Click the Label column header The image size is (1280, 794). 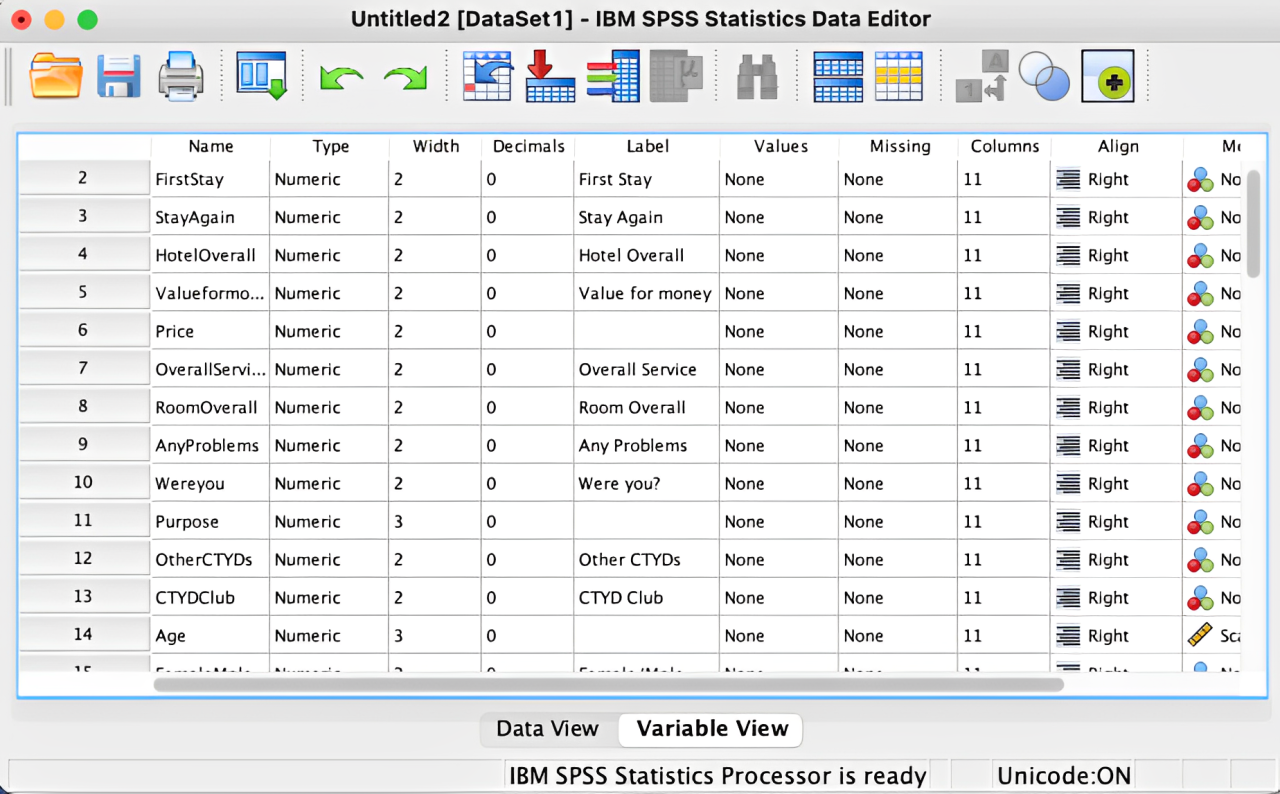pyautogui.click(x=647, y=146)
